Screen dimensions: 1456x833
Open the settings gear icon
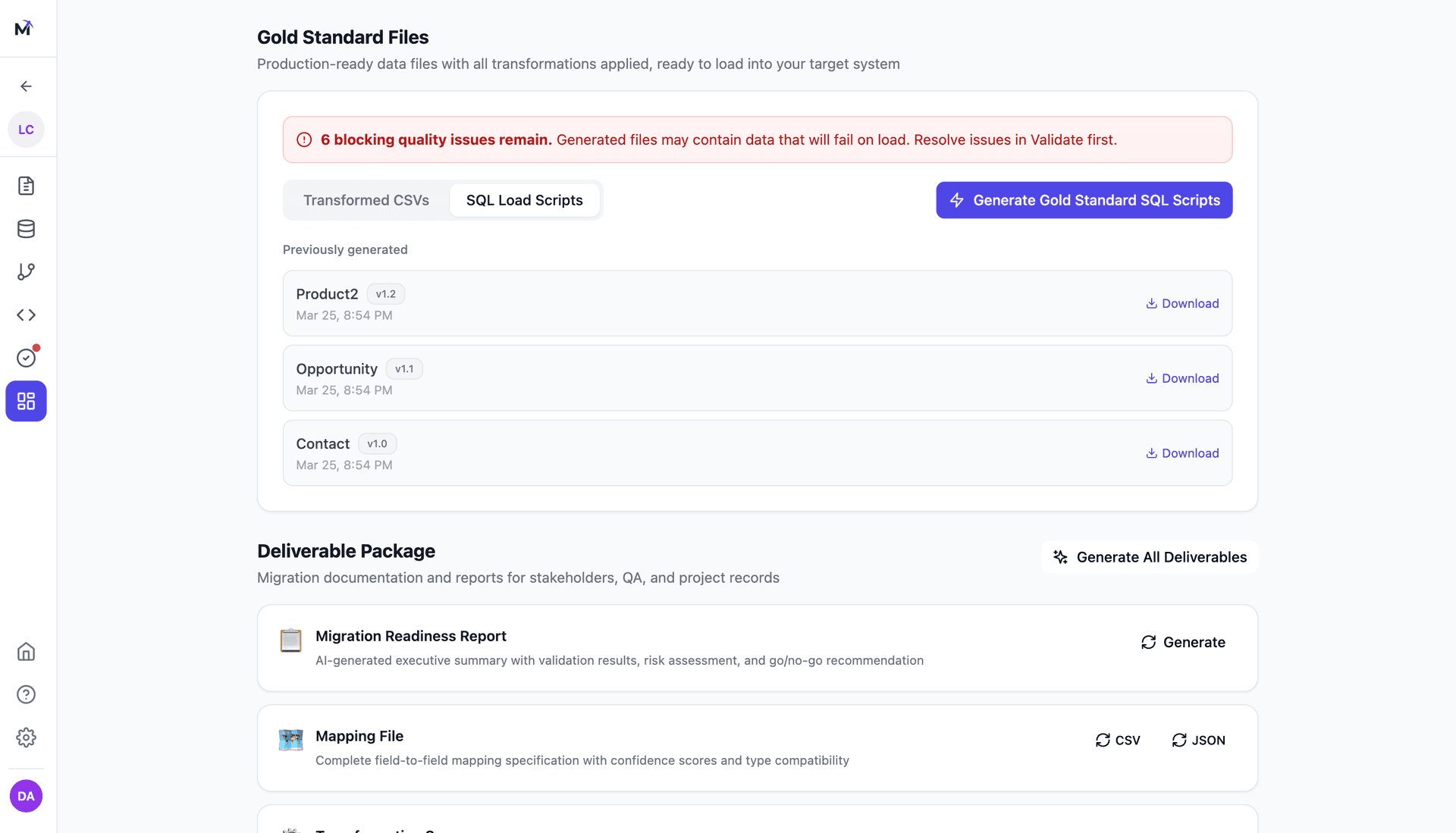pos(26,737)
